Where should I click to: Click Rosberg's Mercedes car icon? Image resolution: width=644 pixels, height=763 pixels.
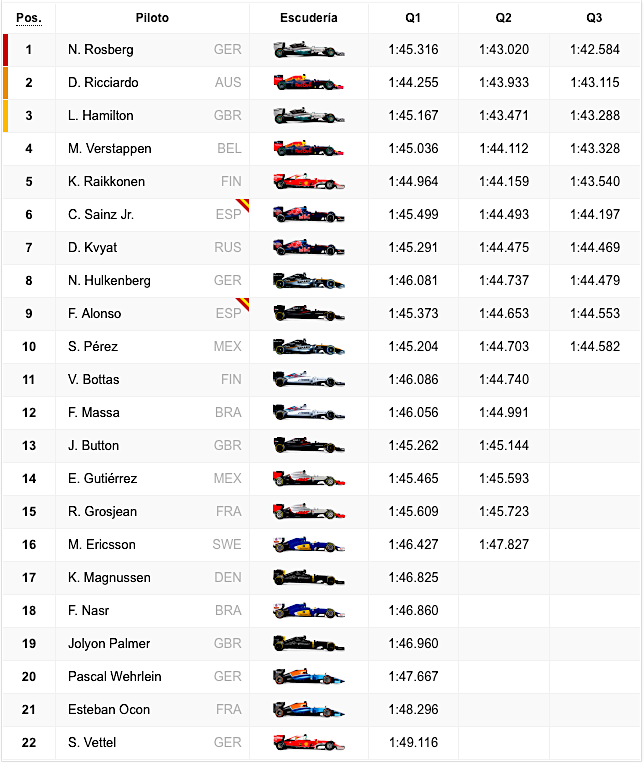(309, 50)
